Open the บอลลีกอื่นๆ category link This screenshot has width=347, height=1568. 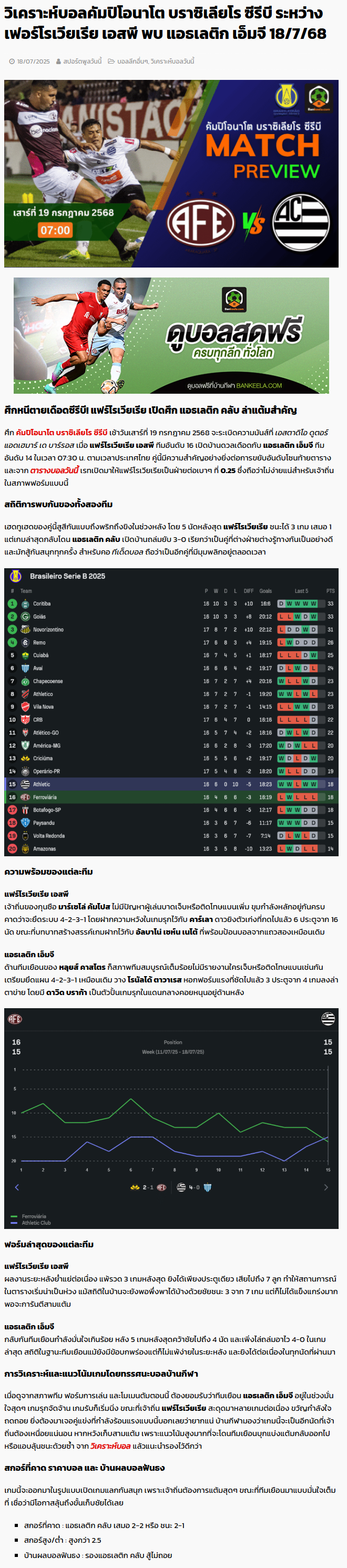(x=132, y=62)
